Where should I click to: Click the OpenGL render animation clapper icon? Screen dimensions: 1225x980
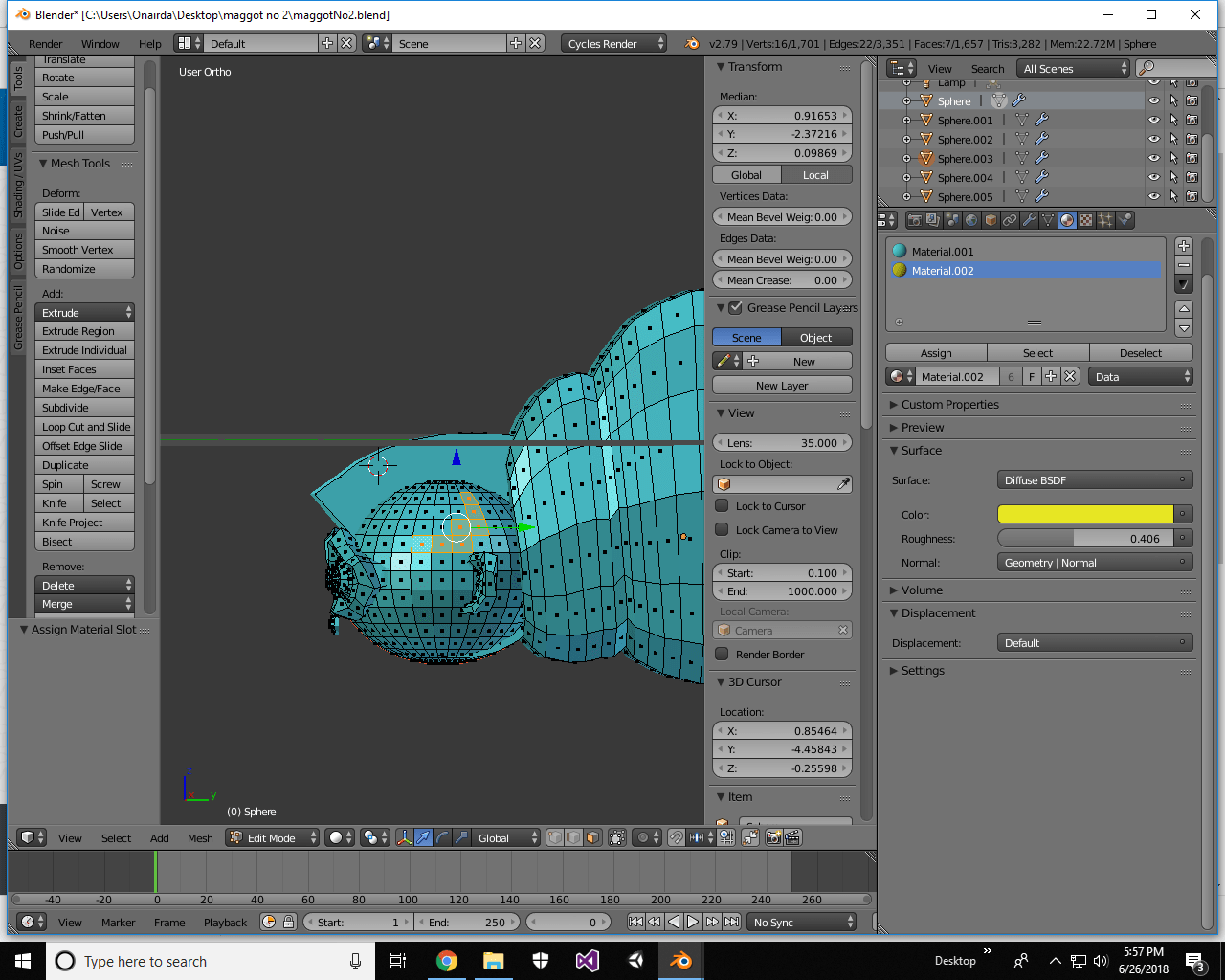click(x=792, y=837)
